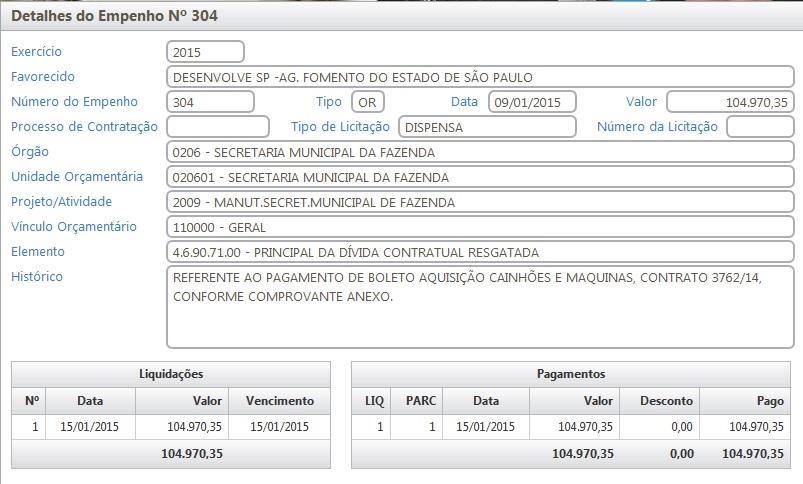Click the Tipo de Licitação field DISPENSA
Screen dimensions: 803x484
[x=487, y=127]
